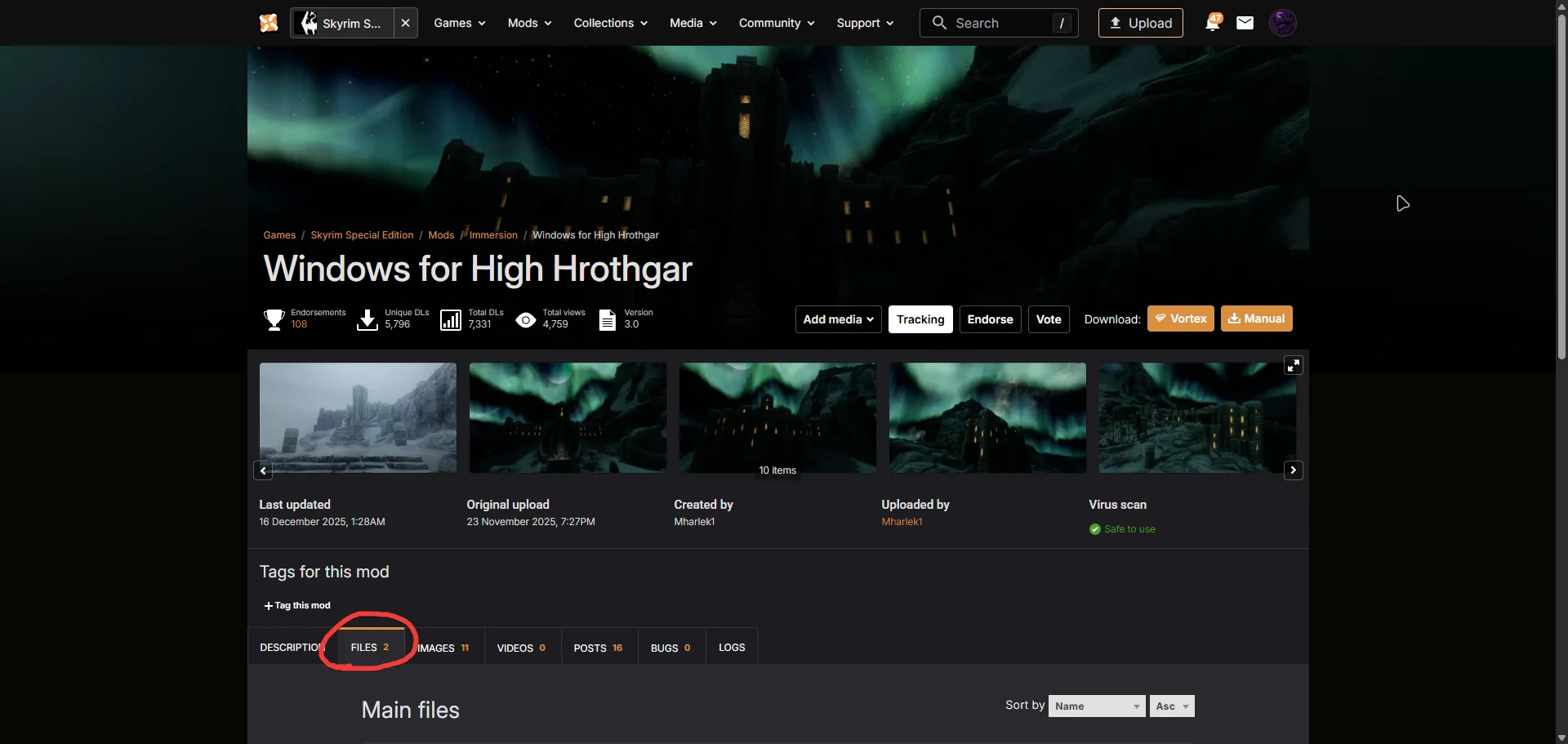This screenshot has height=744, width=1568.
Task: Click Tag this mod
Action: point(297,606)
